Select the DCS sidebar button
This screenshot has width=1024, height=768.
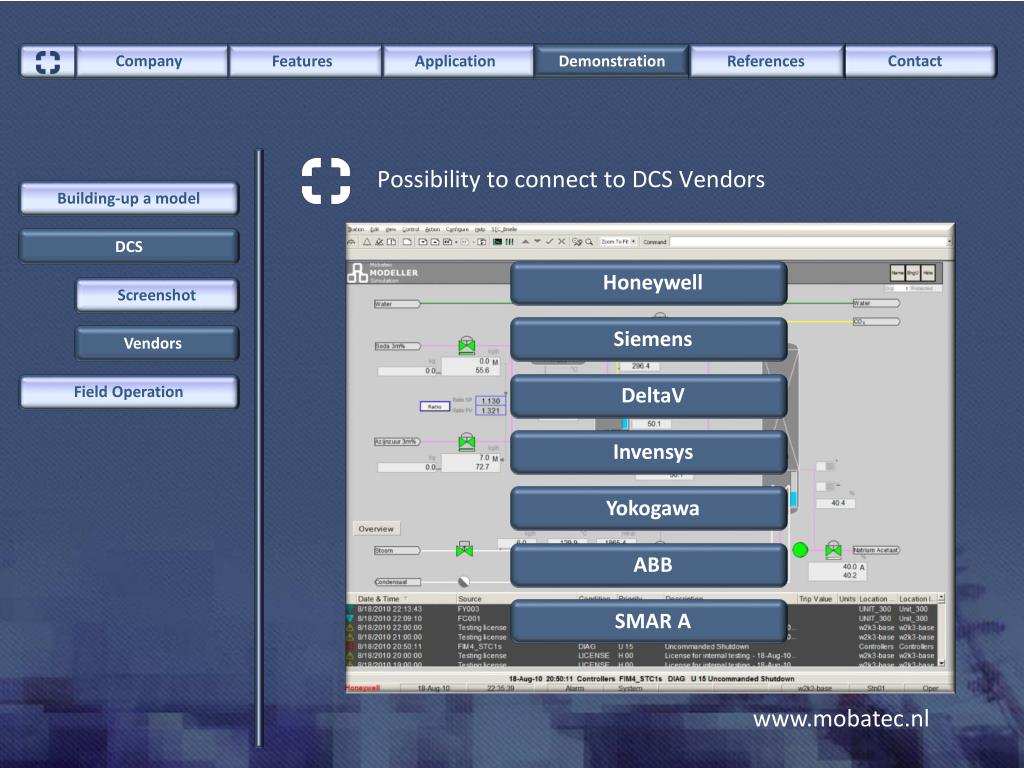coord(129,246)
